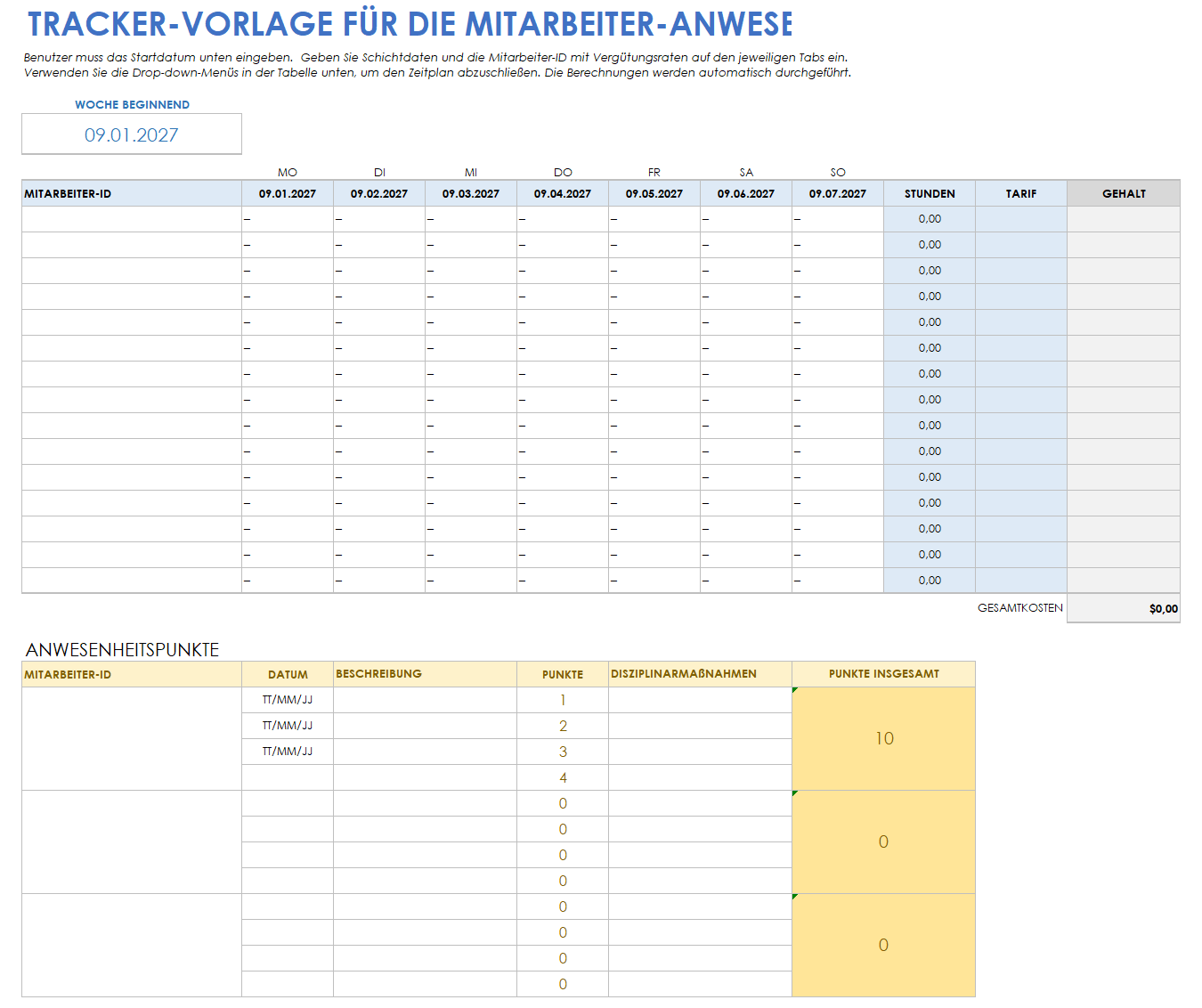Select the empty date cell in the 4-point row

(288, 777)
